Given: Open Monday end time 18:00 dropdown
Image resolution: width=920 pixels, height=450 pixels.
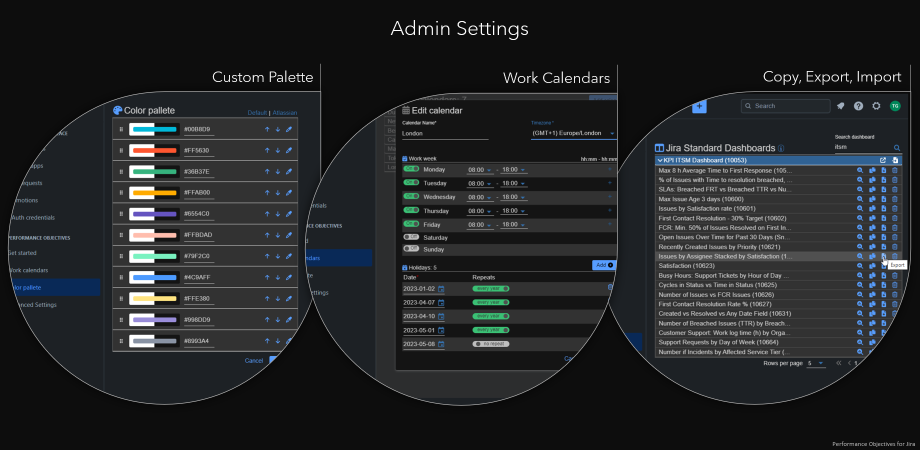Looking at the screenshot, I should 515,170.
